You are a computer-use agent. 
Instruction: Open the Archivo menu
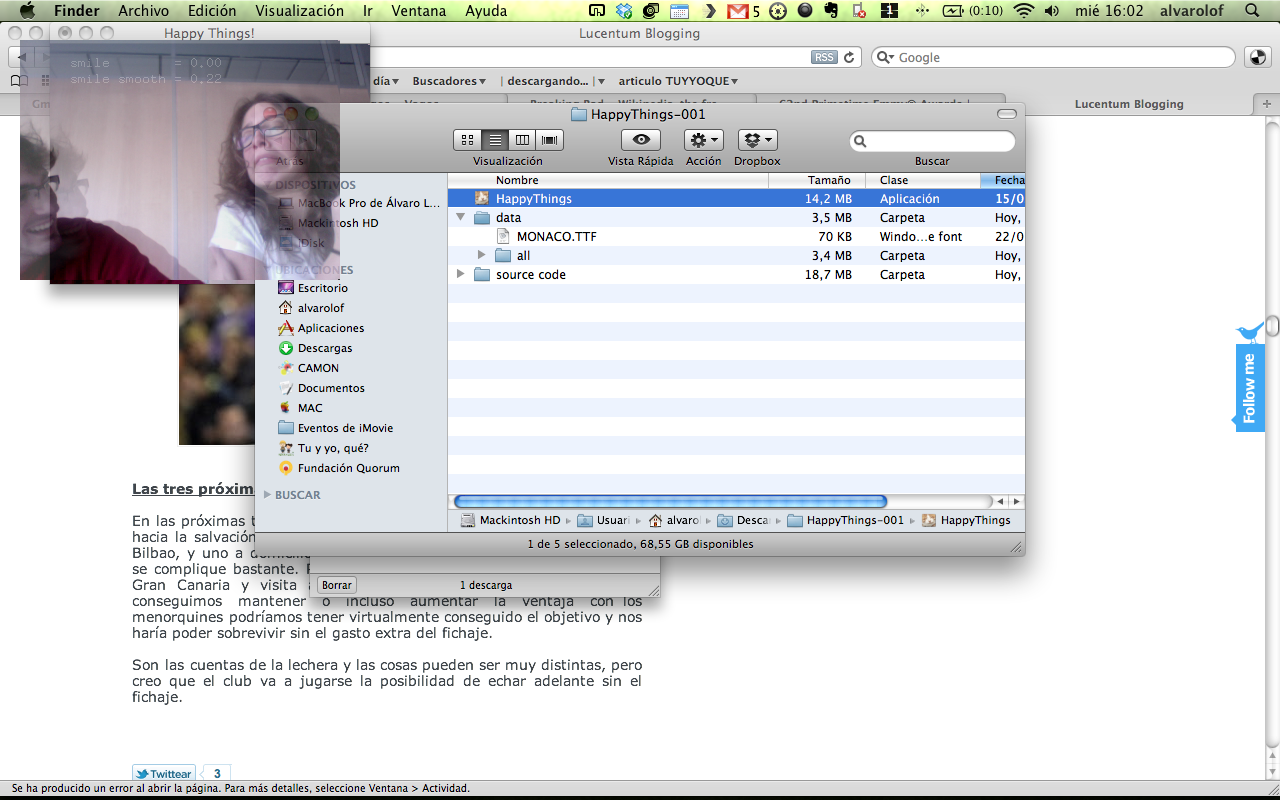(143, 11)
